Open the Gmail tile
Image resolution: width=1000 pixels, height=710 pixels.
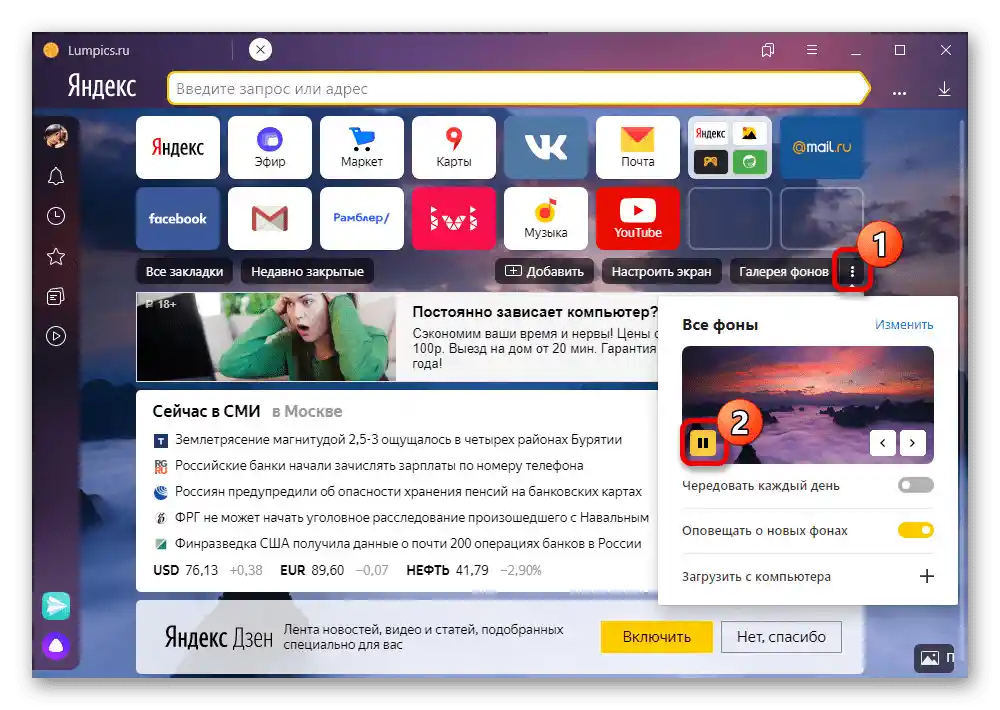[x=270, y=218]
